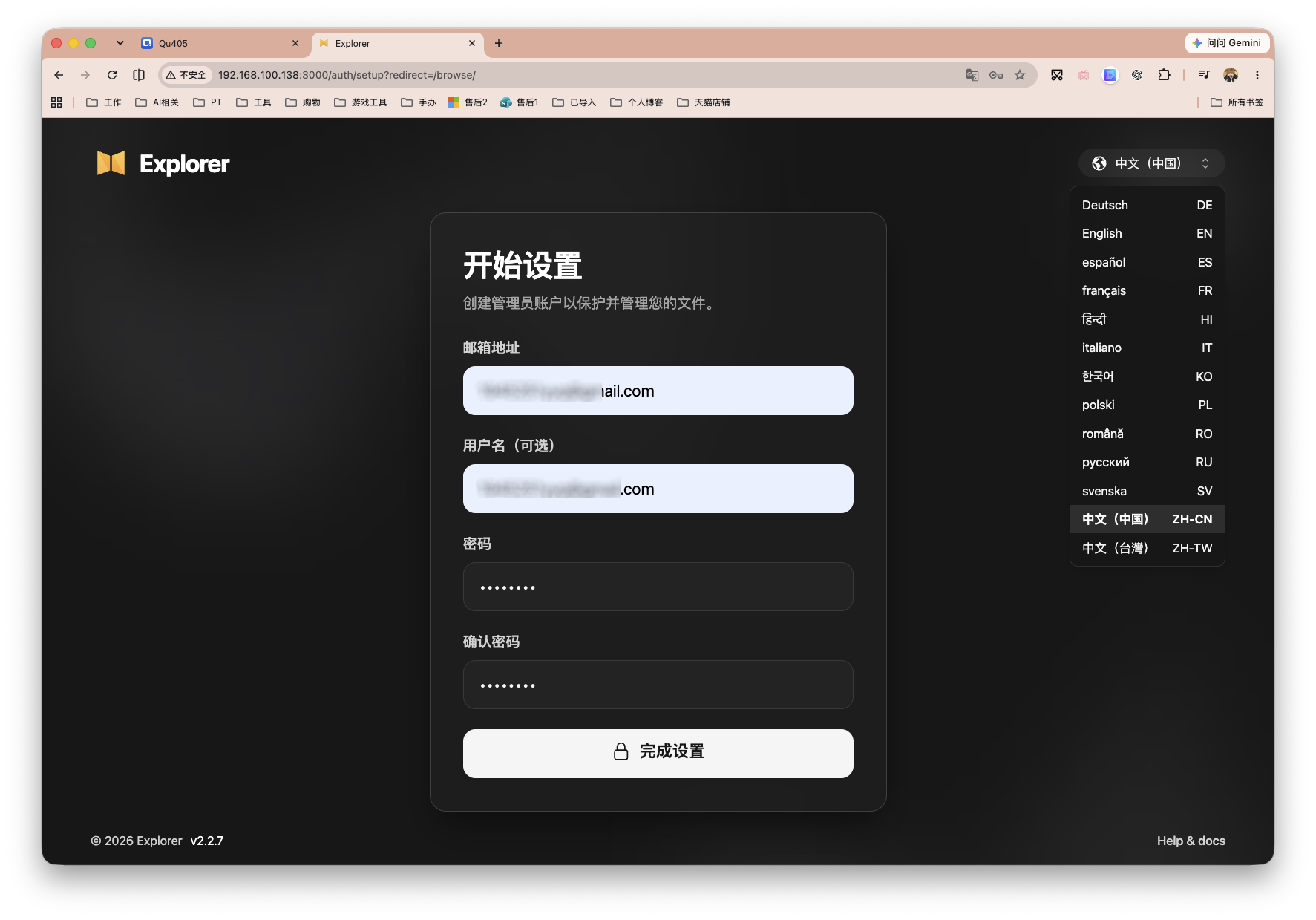Open the media control playlist icon
This screenshot has width=1316, height=920.
[1204, 75]
